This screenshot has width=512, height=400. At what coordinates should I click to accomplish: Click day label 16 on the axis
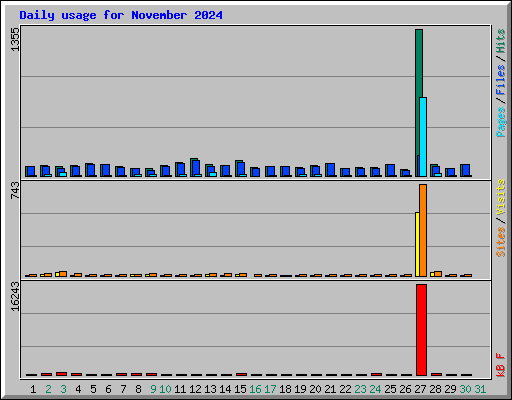pos(255,389)
